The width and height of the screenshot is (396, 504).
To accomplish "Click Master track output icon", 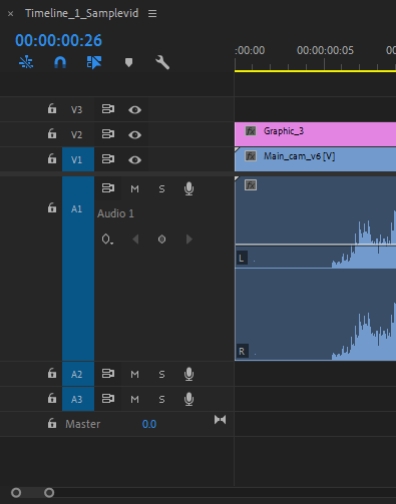I will pyautogui.click(x=220, y=420).
